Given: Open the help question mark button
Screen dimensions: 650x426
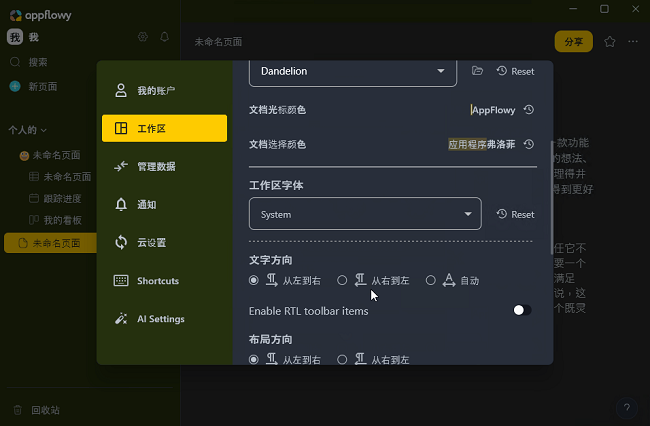Looking at the screenshot, I should click(x=627, y=408).
